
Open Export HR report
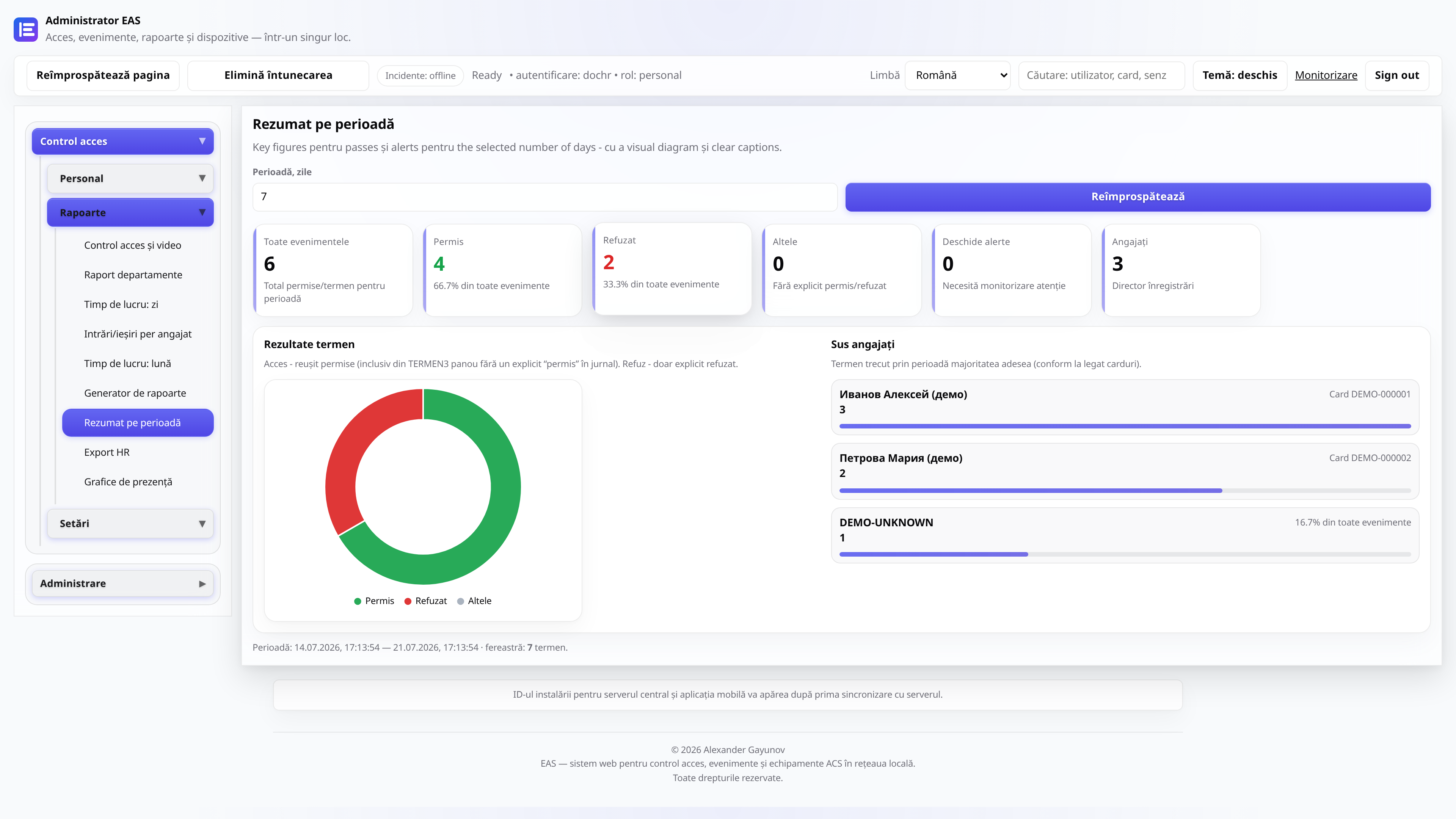point(107,452)
